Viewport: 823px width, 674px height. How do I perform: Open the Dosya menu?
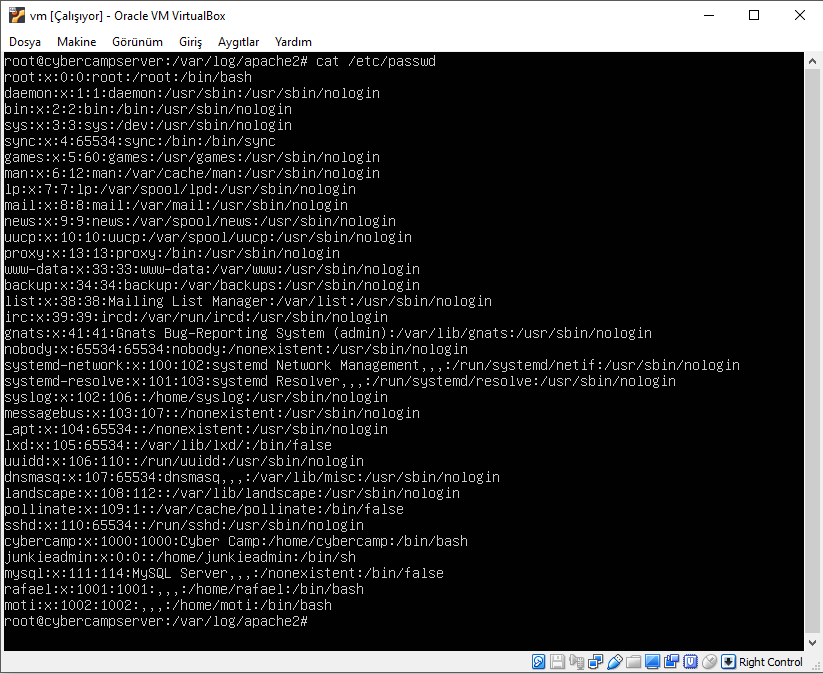[x=25, y=42]
